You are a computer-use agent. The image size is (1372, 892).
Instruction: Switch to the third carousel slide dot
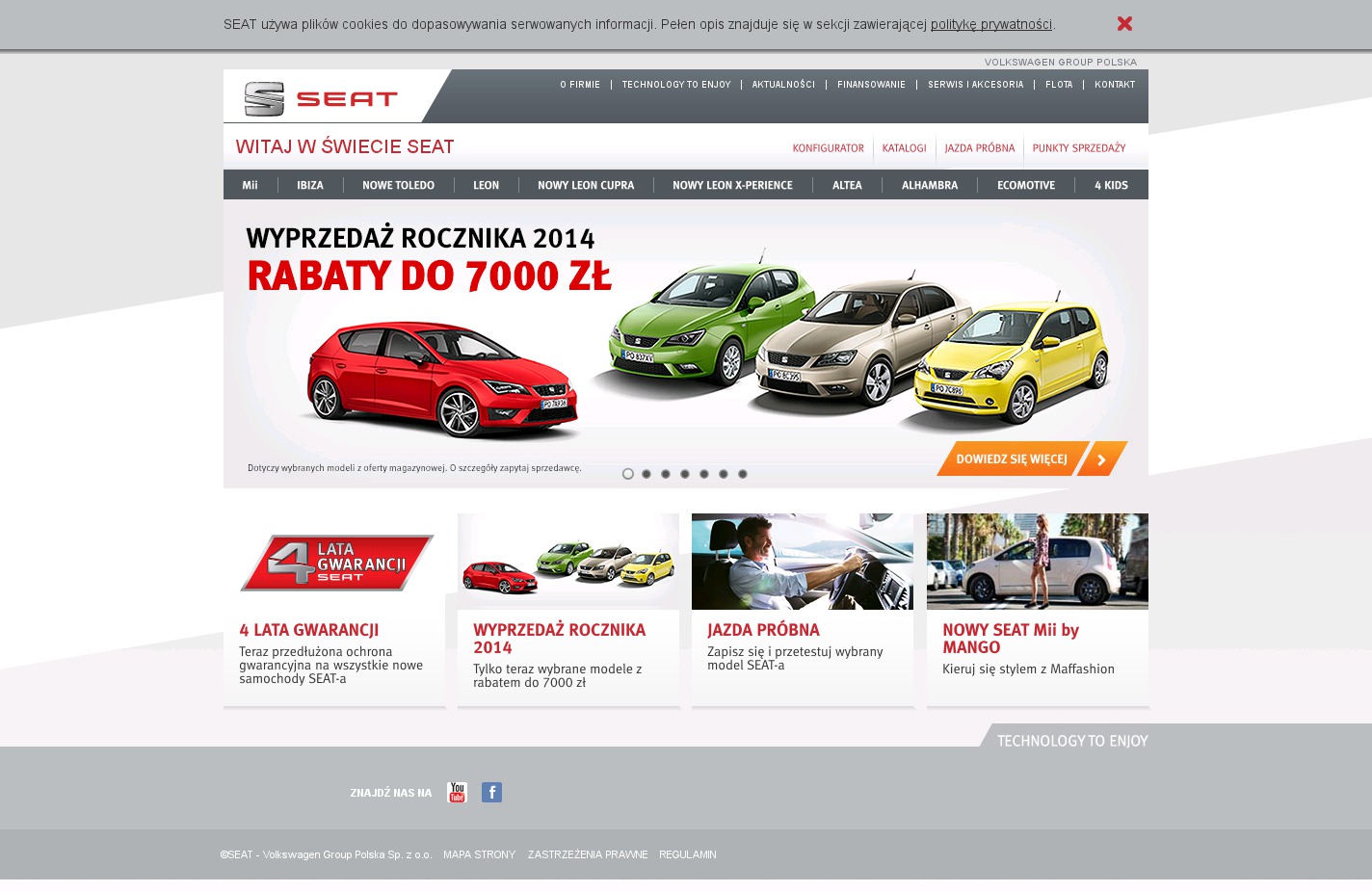[666, 474]
